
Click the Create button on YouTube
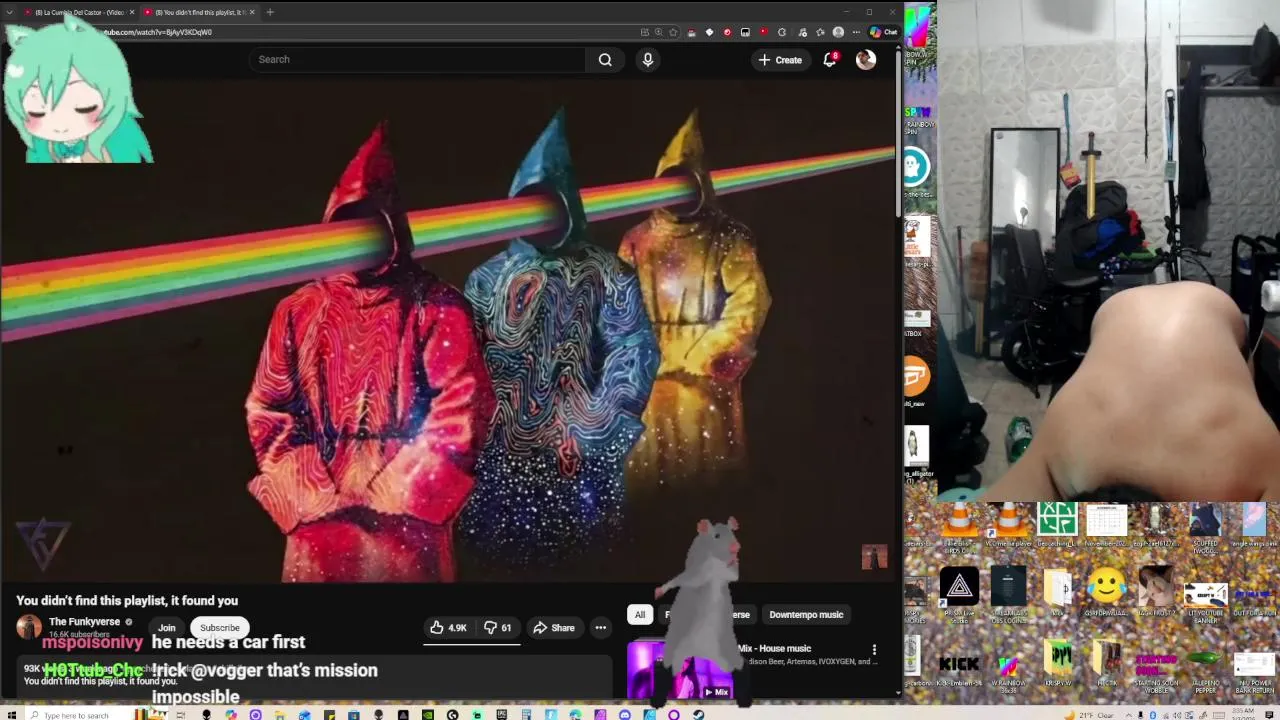click(780, 60)
